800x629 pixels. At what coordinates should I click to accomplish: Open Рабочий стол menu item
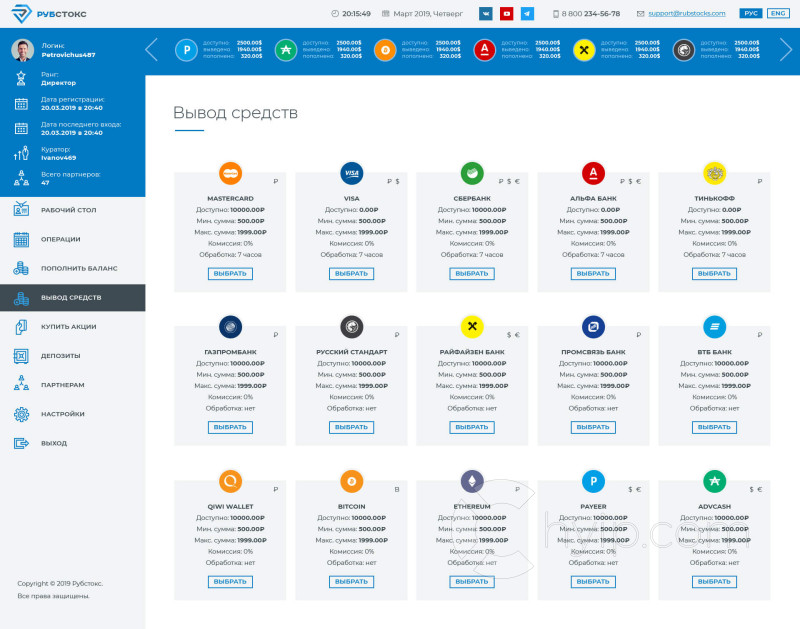pos(72,210)
